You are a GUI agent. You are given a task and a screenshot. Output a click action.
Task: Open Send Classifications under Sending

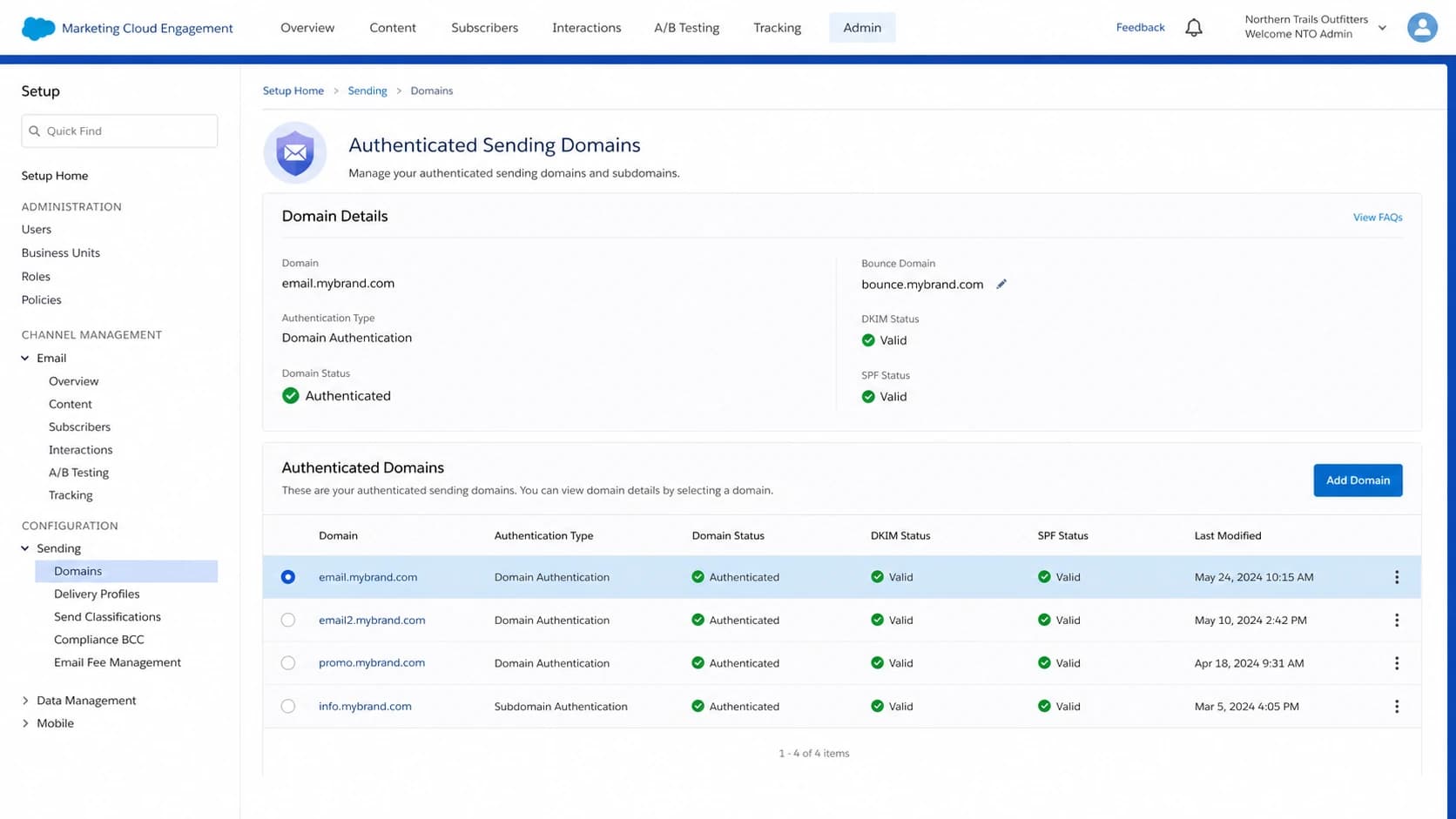tap(107, 616)
